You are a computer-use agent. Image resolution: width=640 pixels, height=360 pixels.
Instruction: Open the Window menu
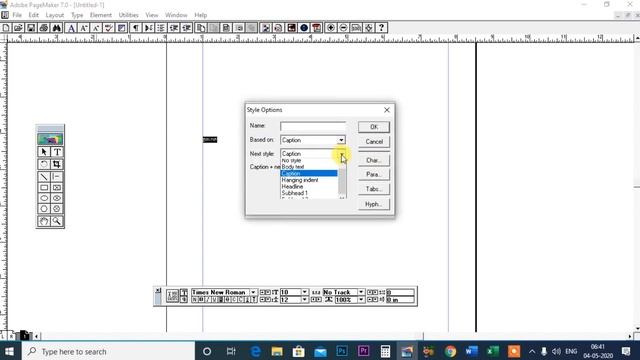(x=176, y=15)
